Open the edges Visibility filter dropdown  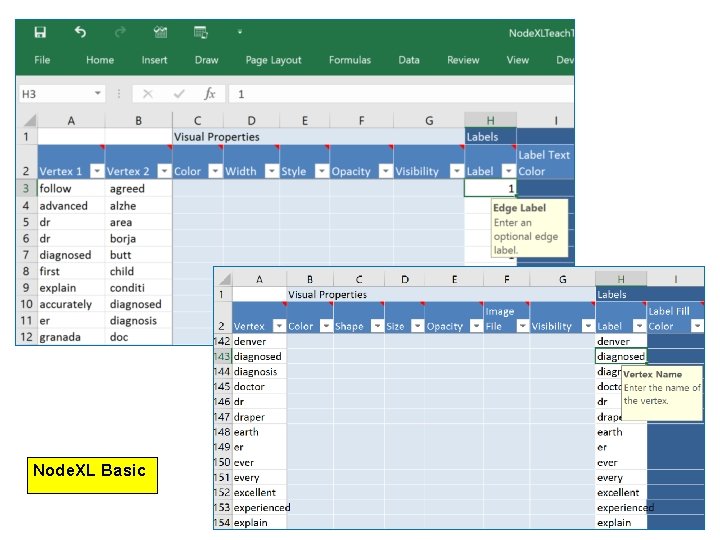click(x=456, y=171)
